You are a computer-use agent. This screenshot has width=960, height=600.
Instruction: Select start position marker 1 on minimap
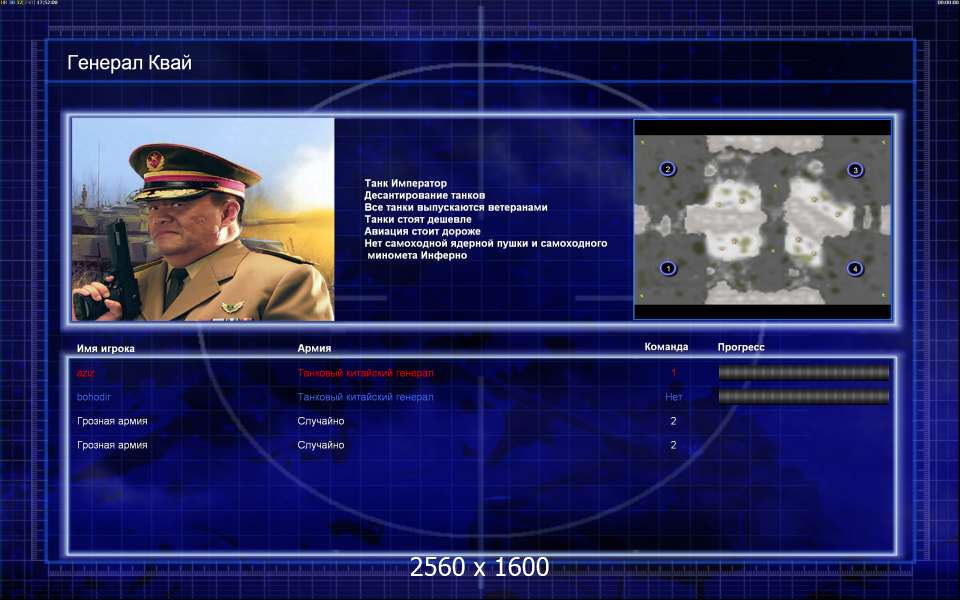point(668,268)
